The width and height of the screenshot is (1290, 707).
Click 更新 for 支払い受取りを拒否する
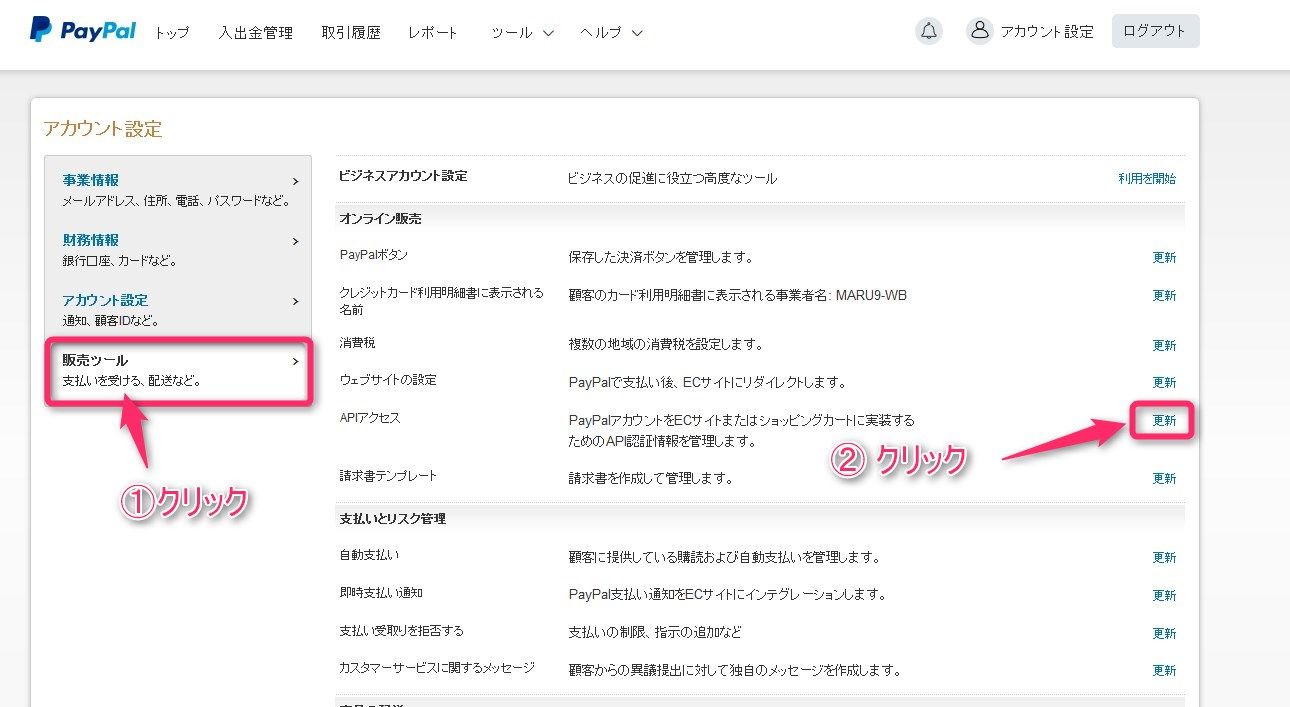click(x=1164, y=633)
